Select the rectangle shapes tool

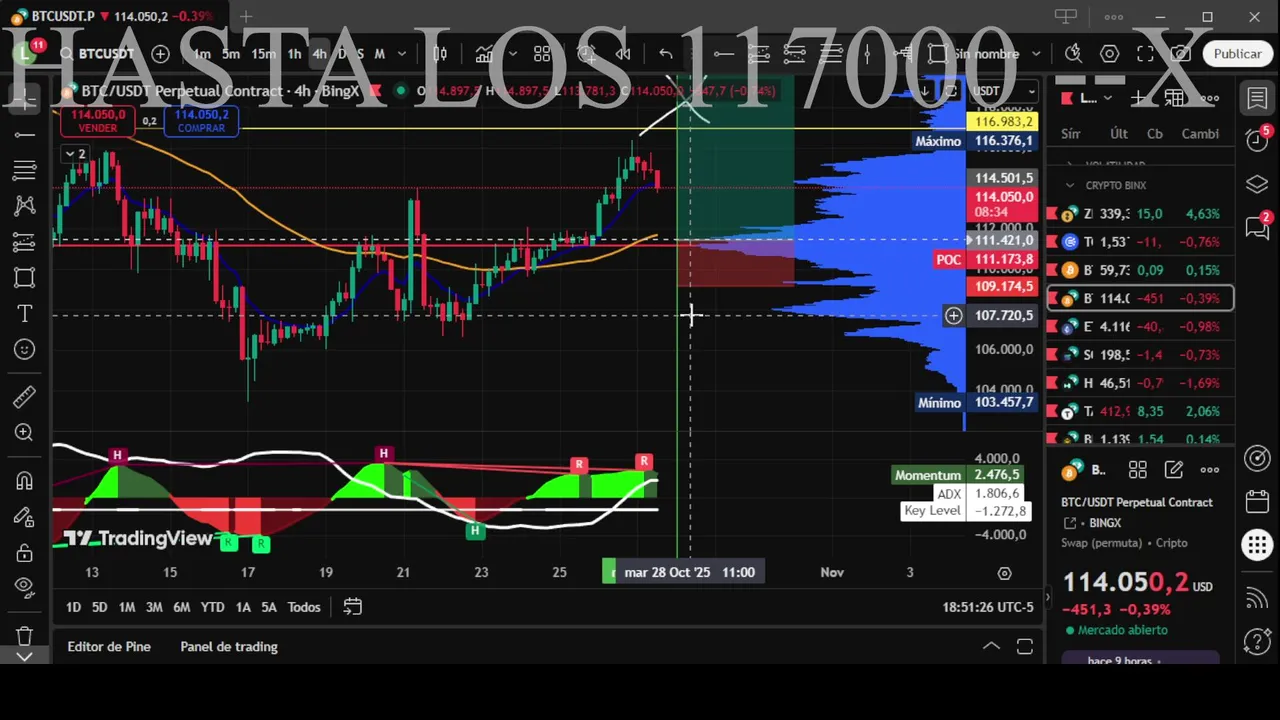(25, 277)
